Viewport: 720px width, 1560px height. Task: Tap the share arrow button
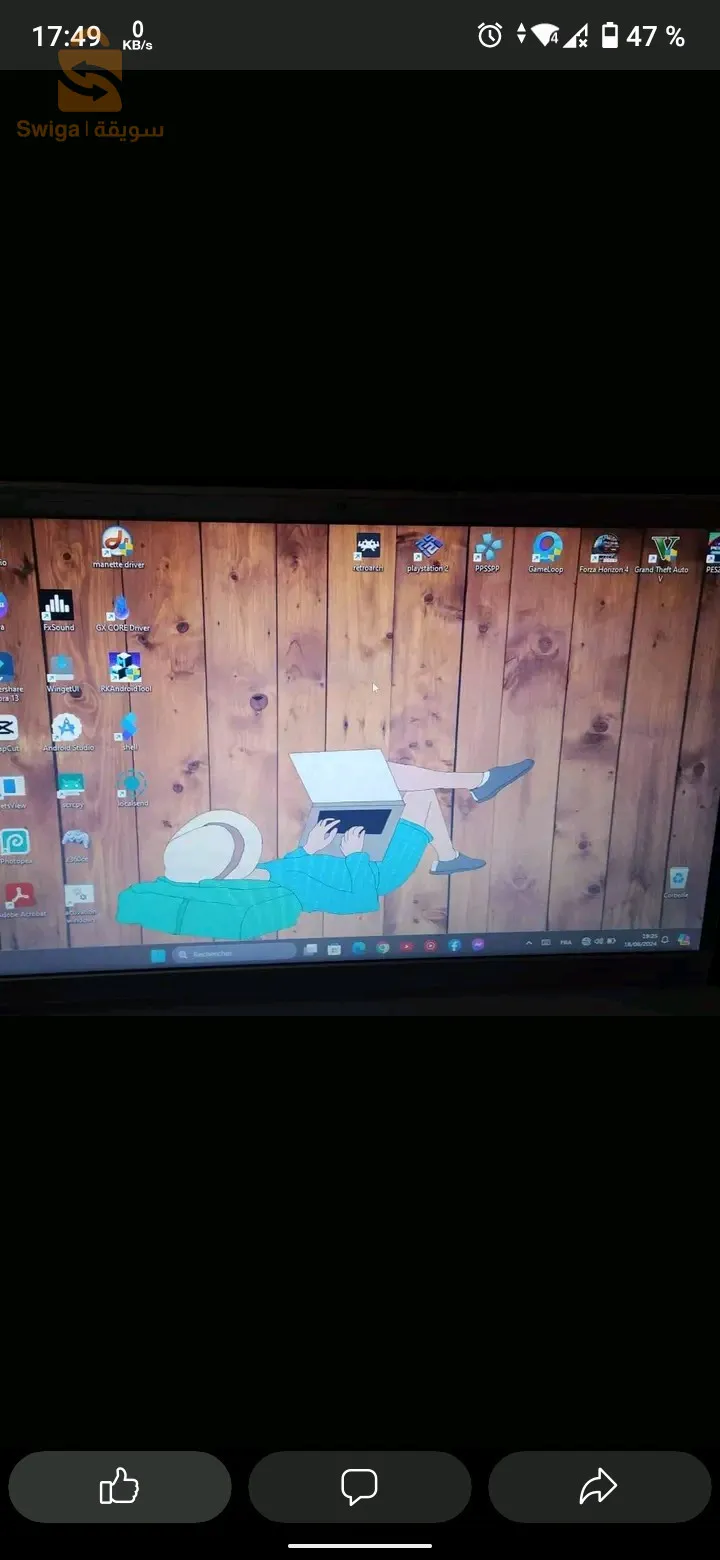pyautogui.click(x=598, y=1487)
